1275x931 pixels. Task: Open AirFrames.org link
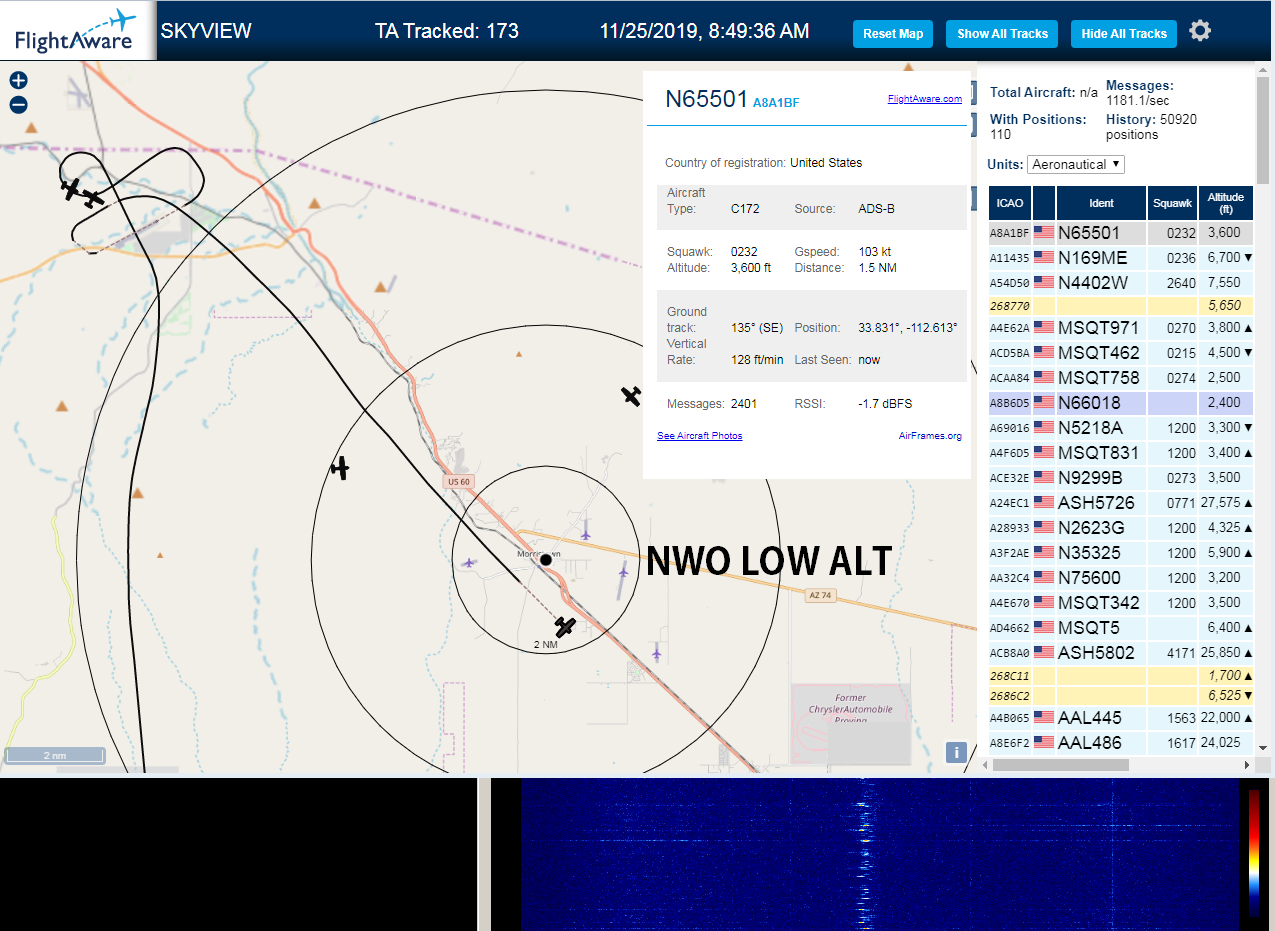(x=930, y=436)
